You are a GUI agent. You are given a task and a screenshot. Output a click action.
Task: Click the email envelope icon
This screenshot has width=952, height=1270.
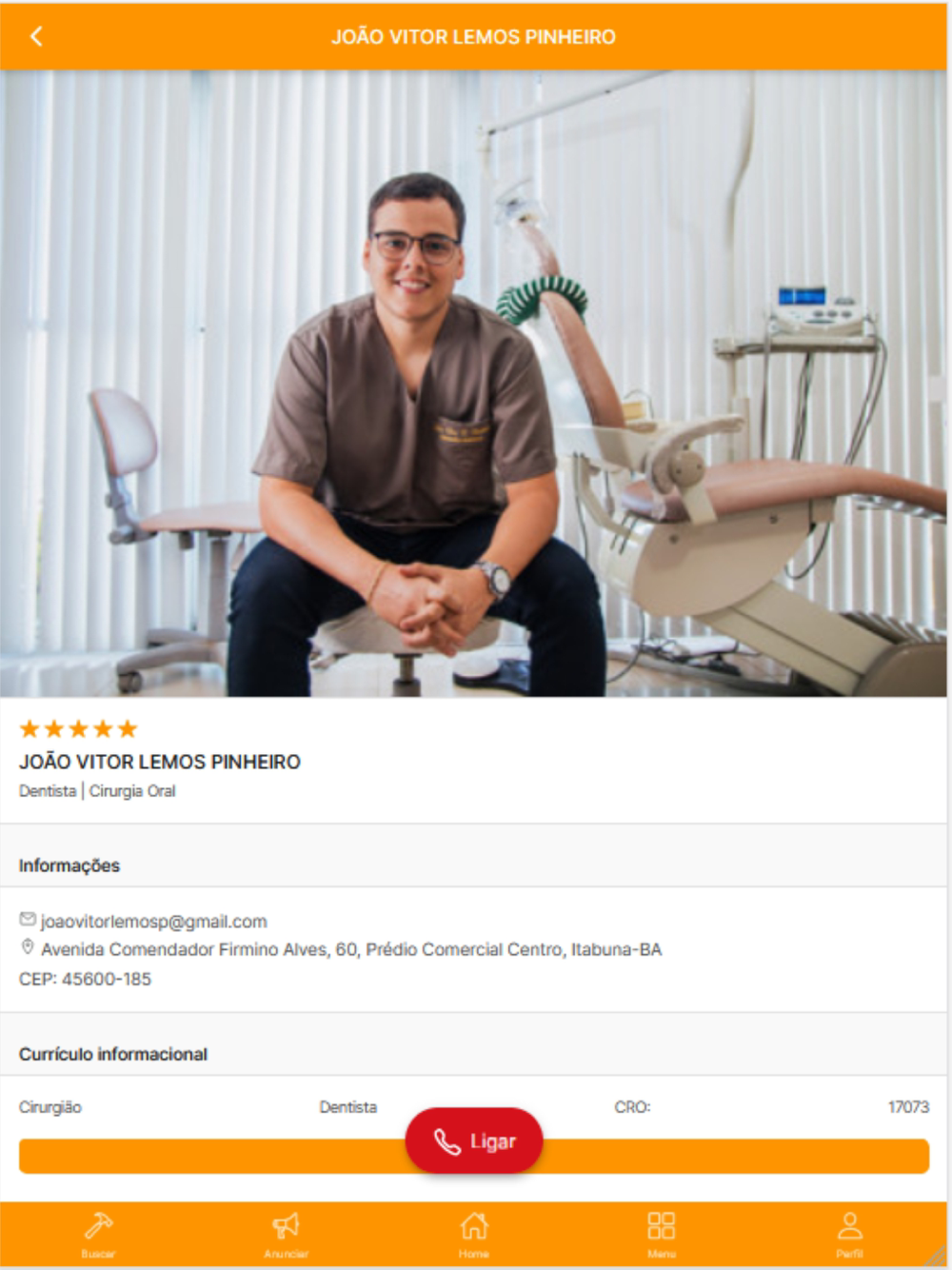pyautogui.click(x=28, y=920)
